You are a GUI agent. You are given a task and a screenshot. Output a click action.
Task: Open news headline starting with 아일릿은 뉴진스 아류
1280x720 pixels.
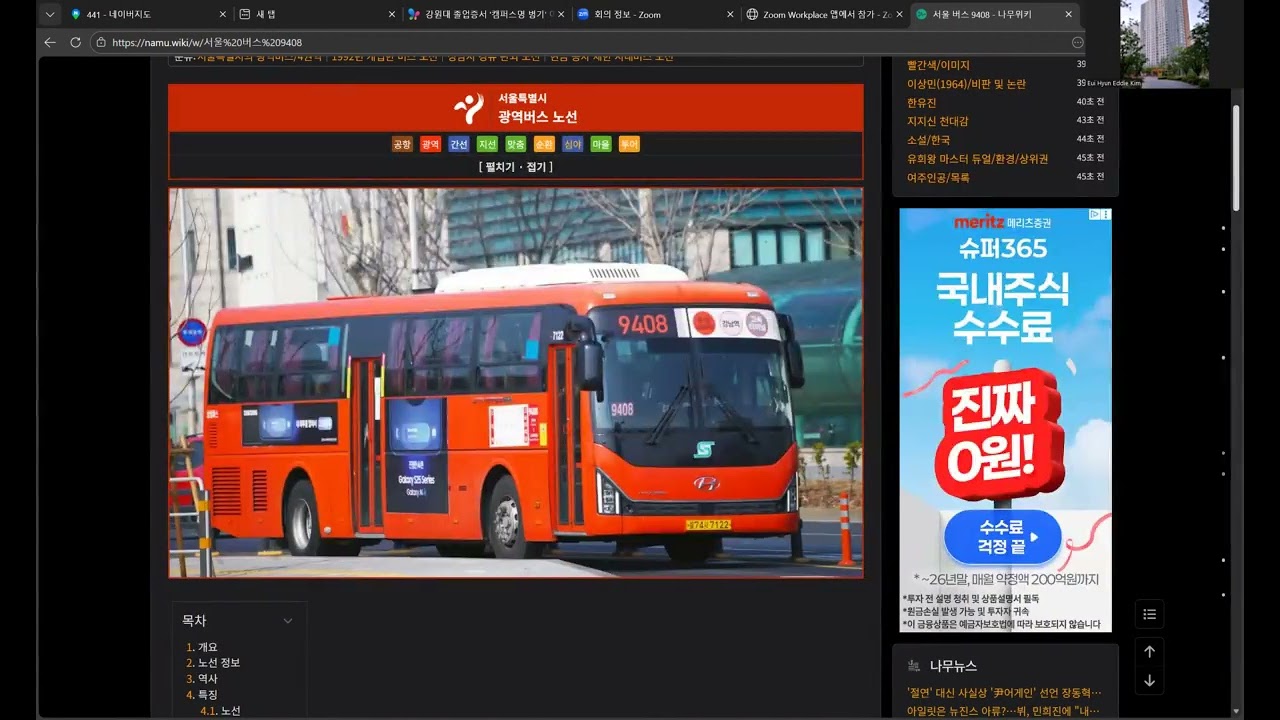tap(1004, 711)
